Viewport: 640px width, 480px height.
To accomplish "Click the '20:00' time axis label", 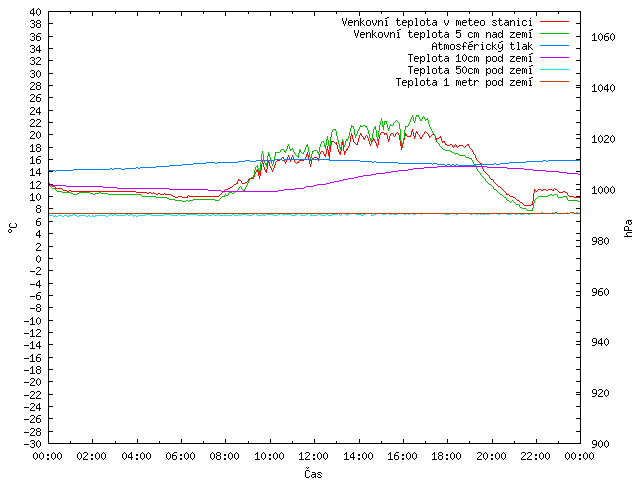I will [x=491, y=456].
